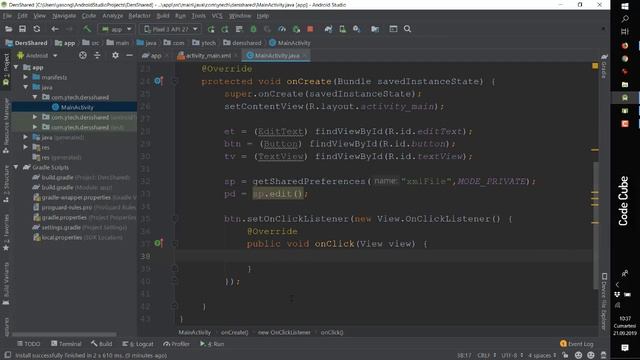640x360 pixels.
Task: Expand the manifests folder node
Action: point(26,77)
